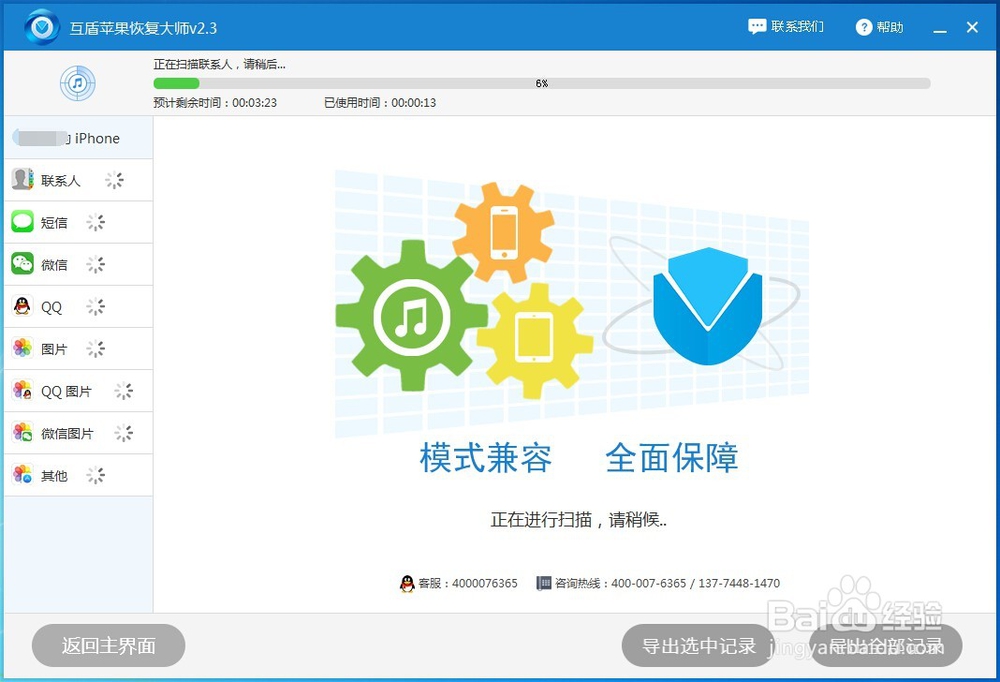1000x682 pixels.
Task: Click 返回主界面 button
Action: pos(108,646)
